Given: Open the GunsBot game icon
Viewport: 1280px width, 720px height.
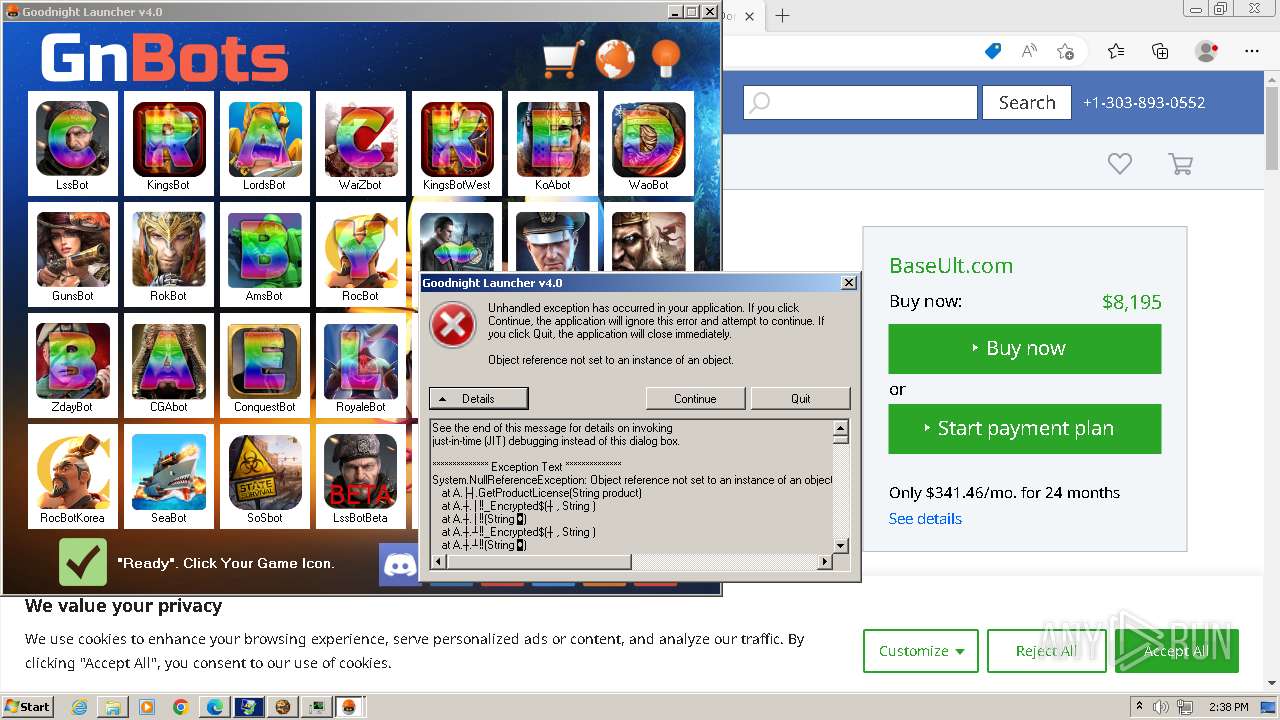Looking at the screenshot, I should click(x=73, y=253).
